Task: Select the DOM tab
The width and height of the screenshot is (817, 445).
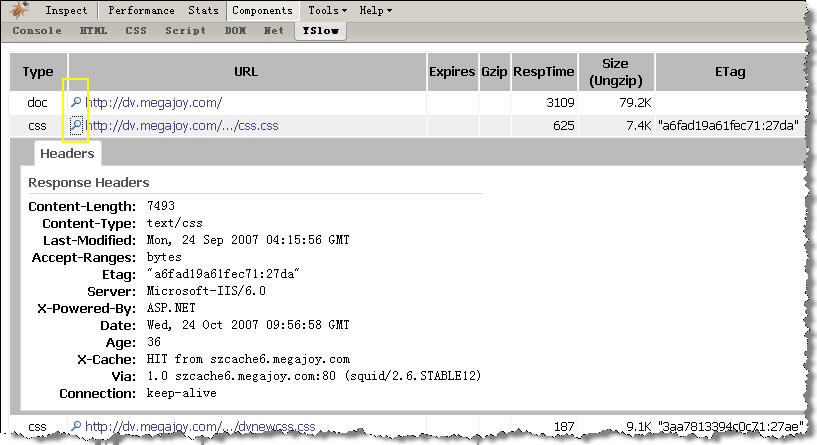Action: tap(235, 31)
